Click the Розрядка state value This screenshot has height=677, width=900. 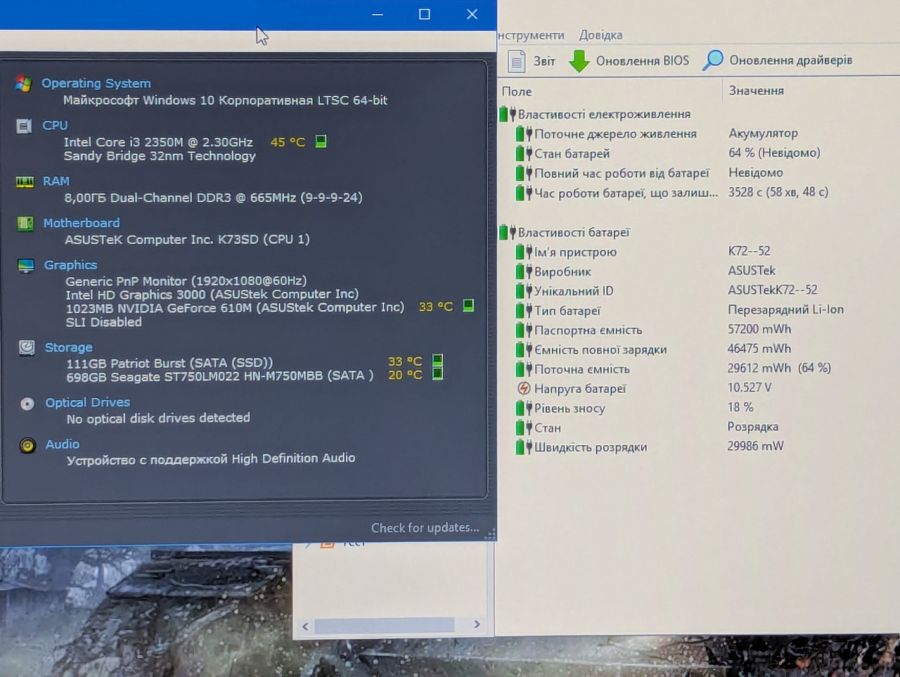[x=752, y=427]
